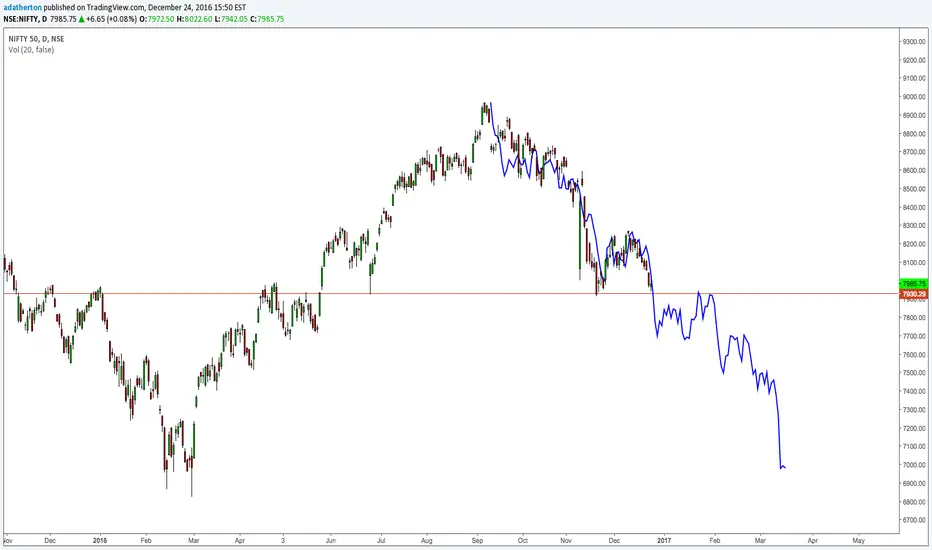
Task: Click the 2016 date axis label
Action: point(100,540)
